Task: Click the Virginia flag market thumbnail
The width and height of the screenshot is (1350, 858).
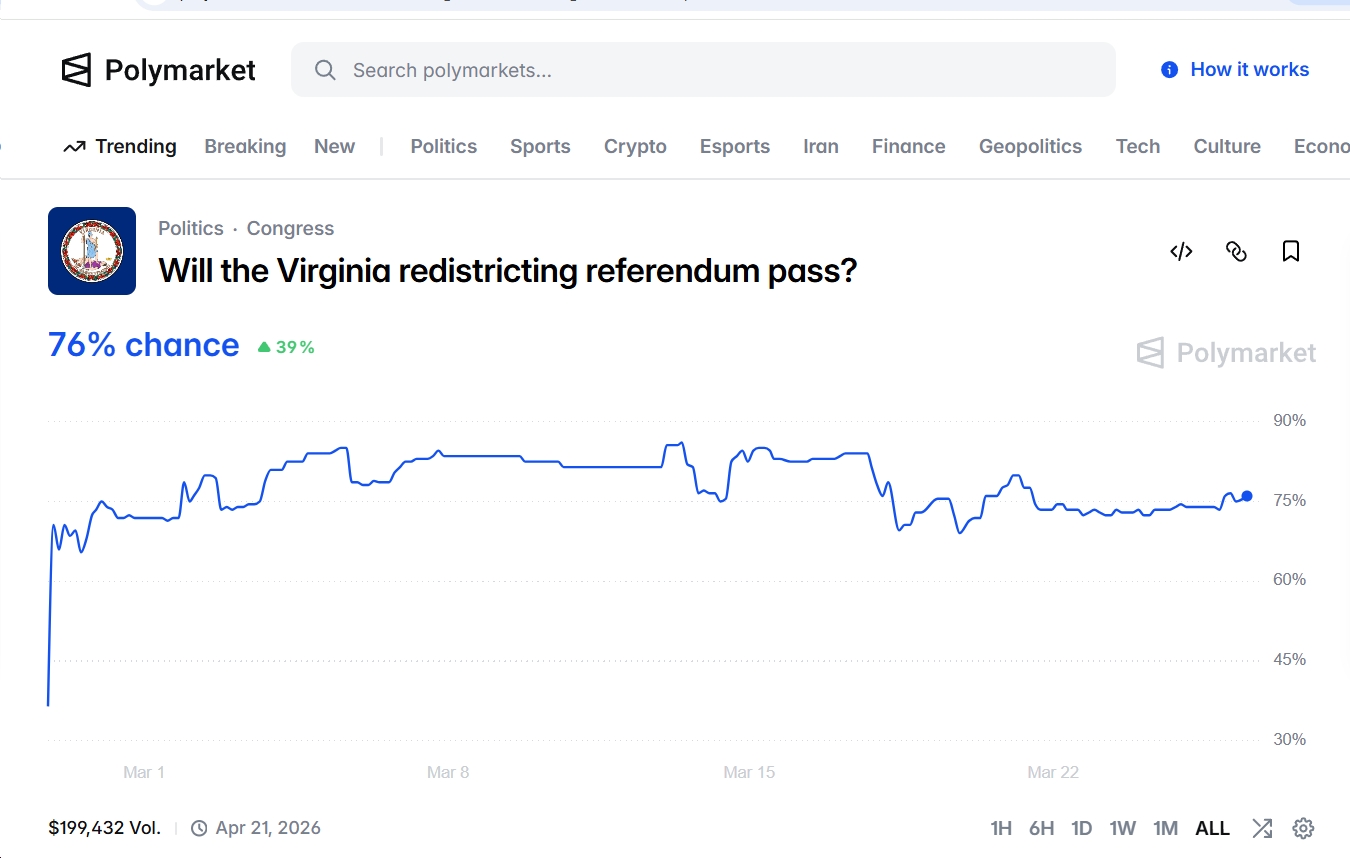Action: [x=92, y=251]
